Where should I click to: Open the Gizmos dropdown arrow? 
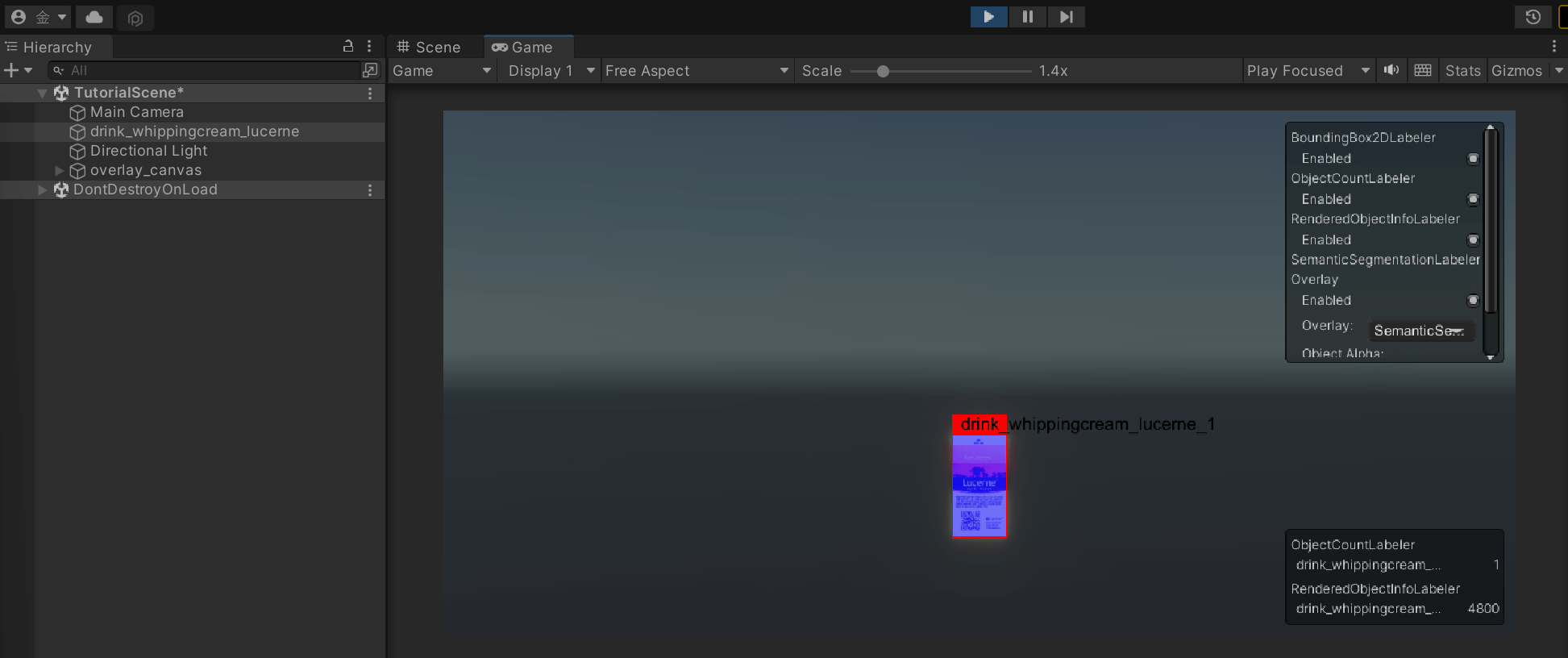click(1558, 71)
